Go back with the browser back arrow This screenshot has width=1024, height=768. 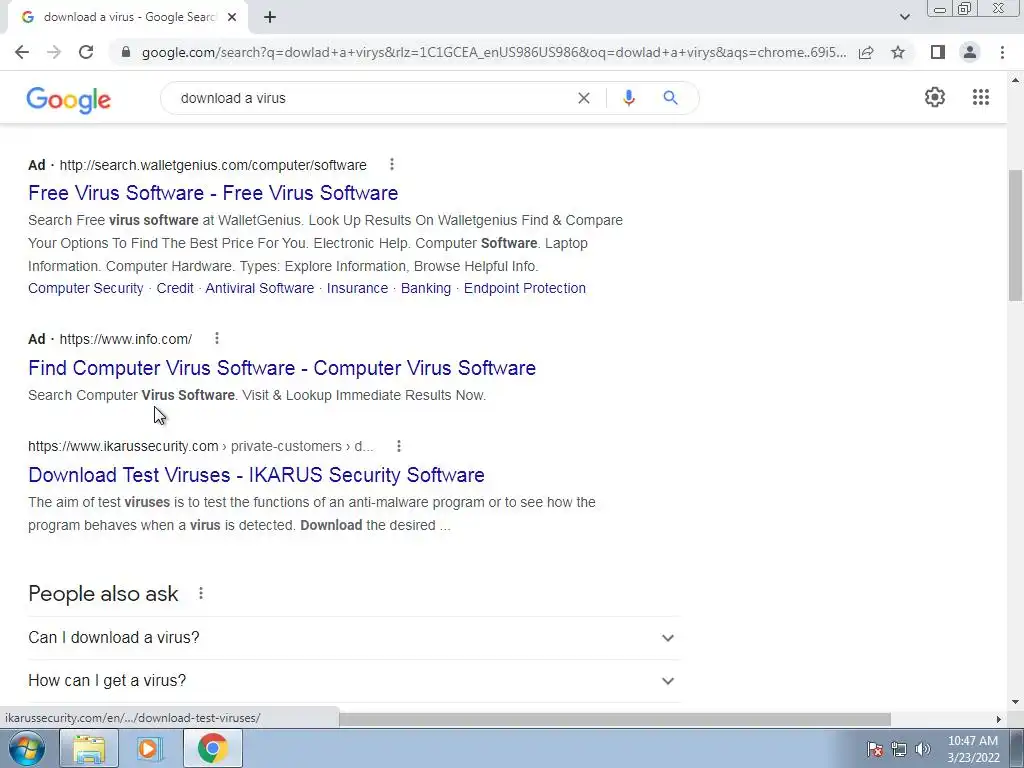coord(22,52)
